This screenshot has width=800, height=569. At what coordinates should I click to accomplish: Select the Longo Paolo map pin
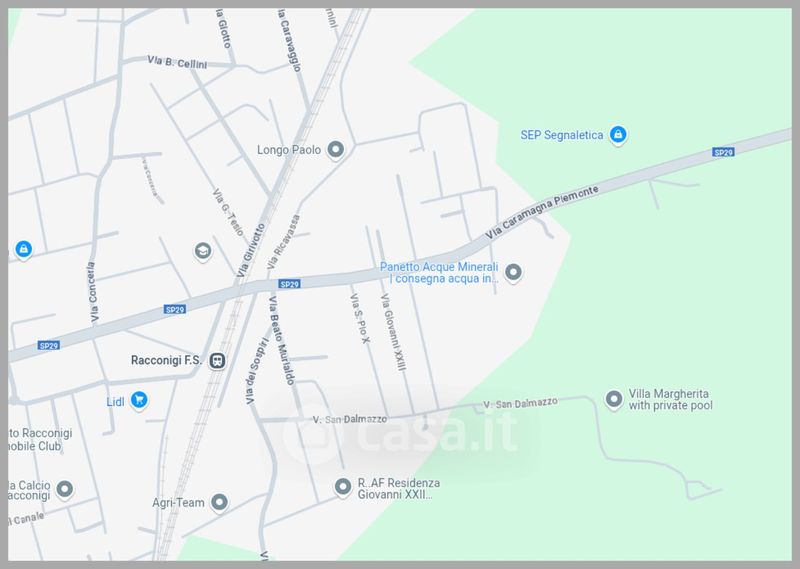tap(335, 150)
